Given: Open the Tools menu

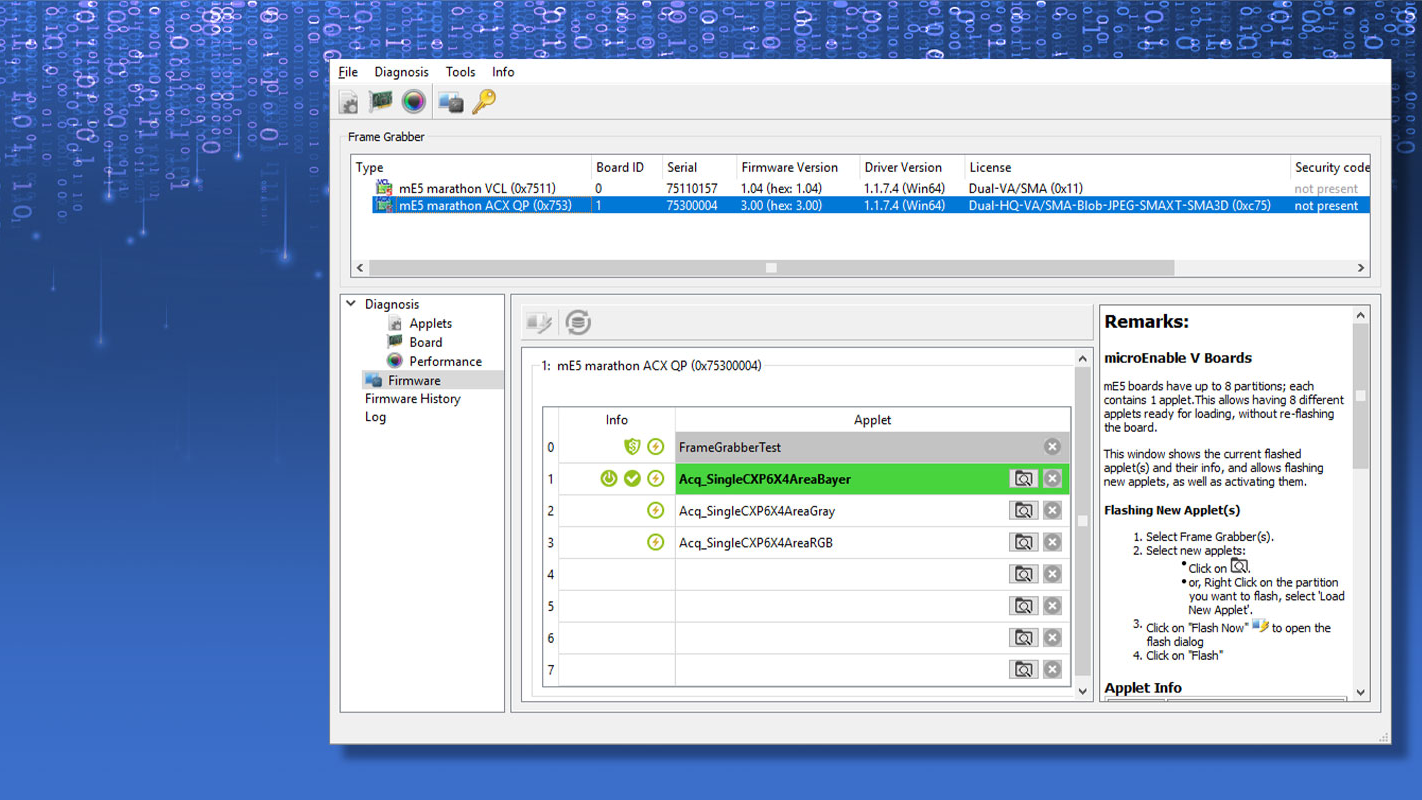Looking at the screenshot, I should (x=460, y=72).
